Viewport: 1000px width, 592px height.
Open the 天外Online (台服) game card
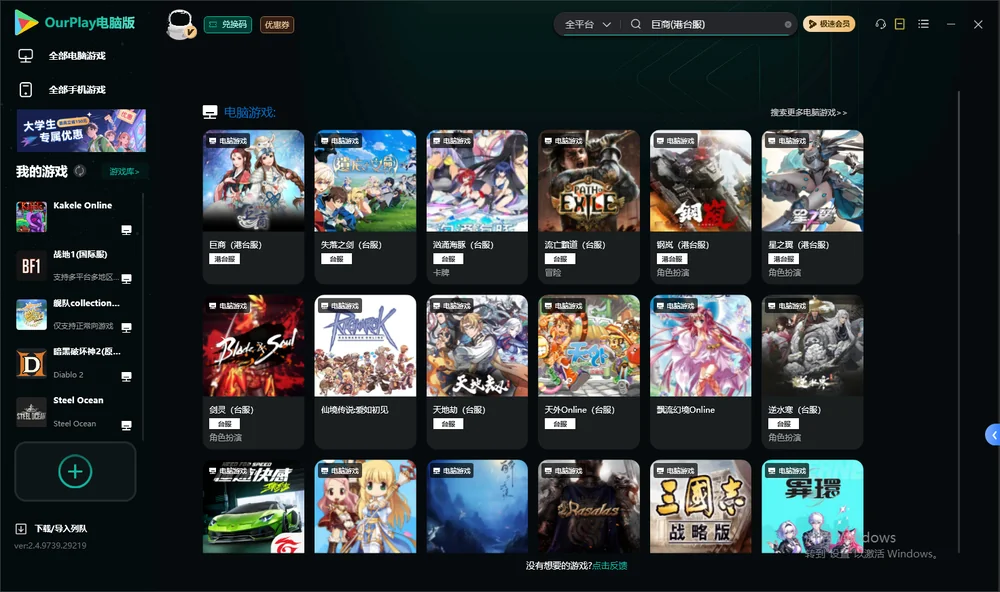589,372
